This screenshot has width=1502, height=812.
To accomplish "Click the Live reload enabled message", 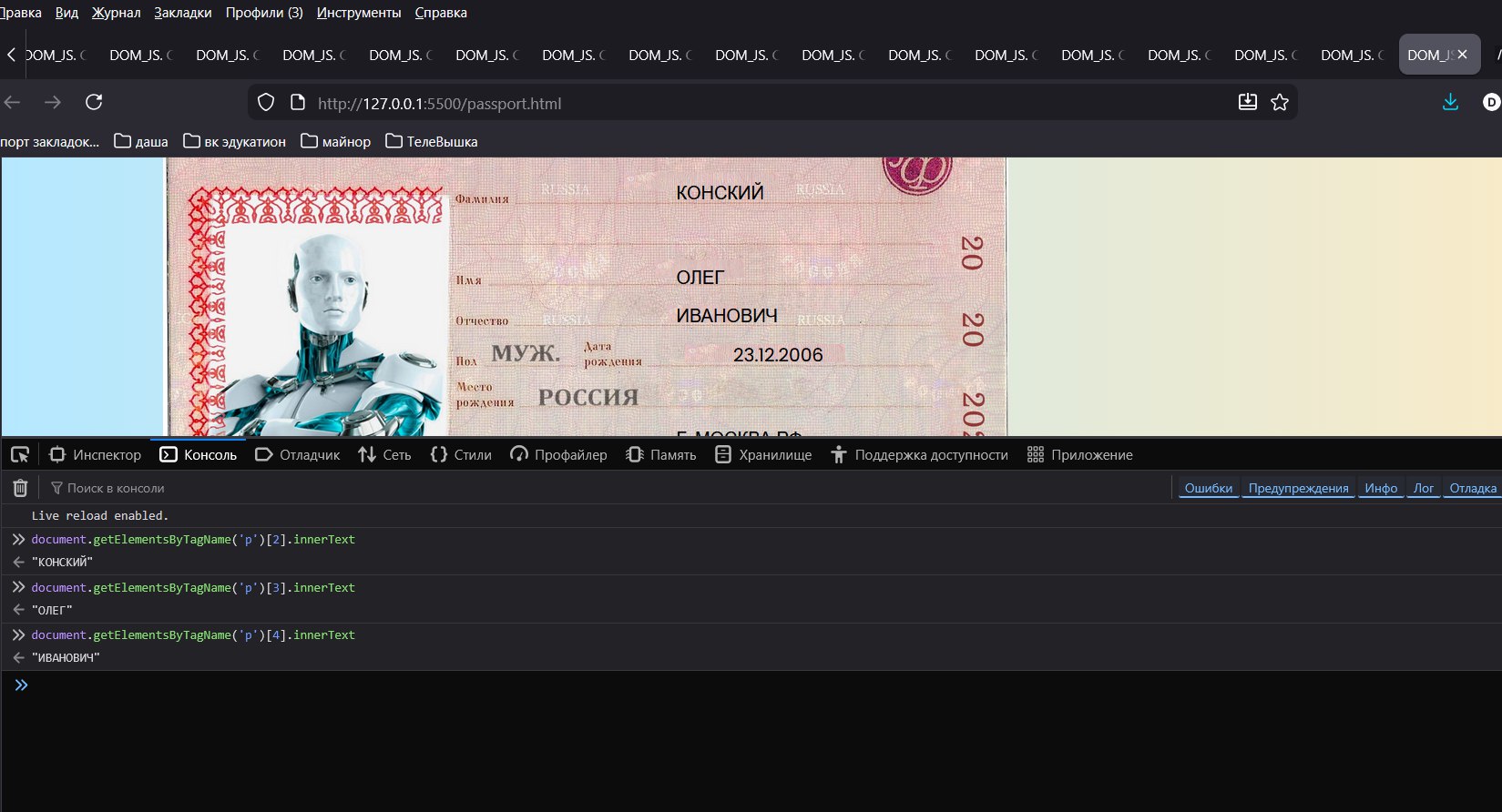I will click(x=100, y=515).
